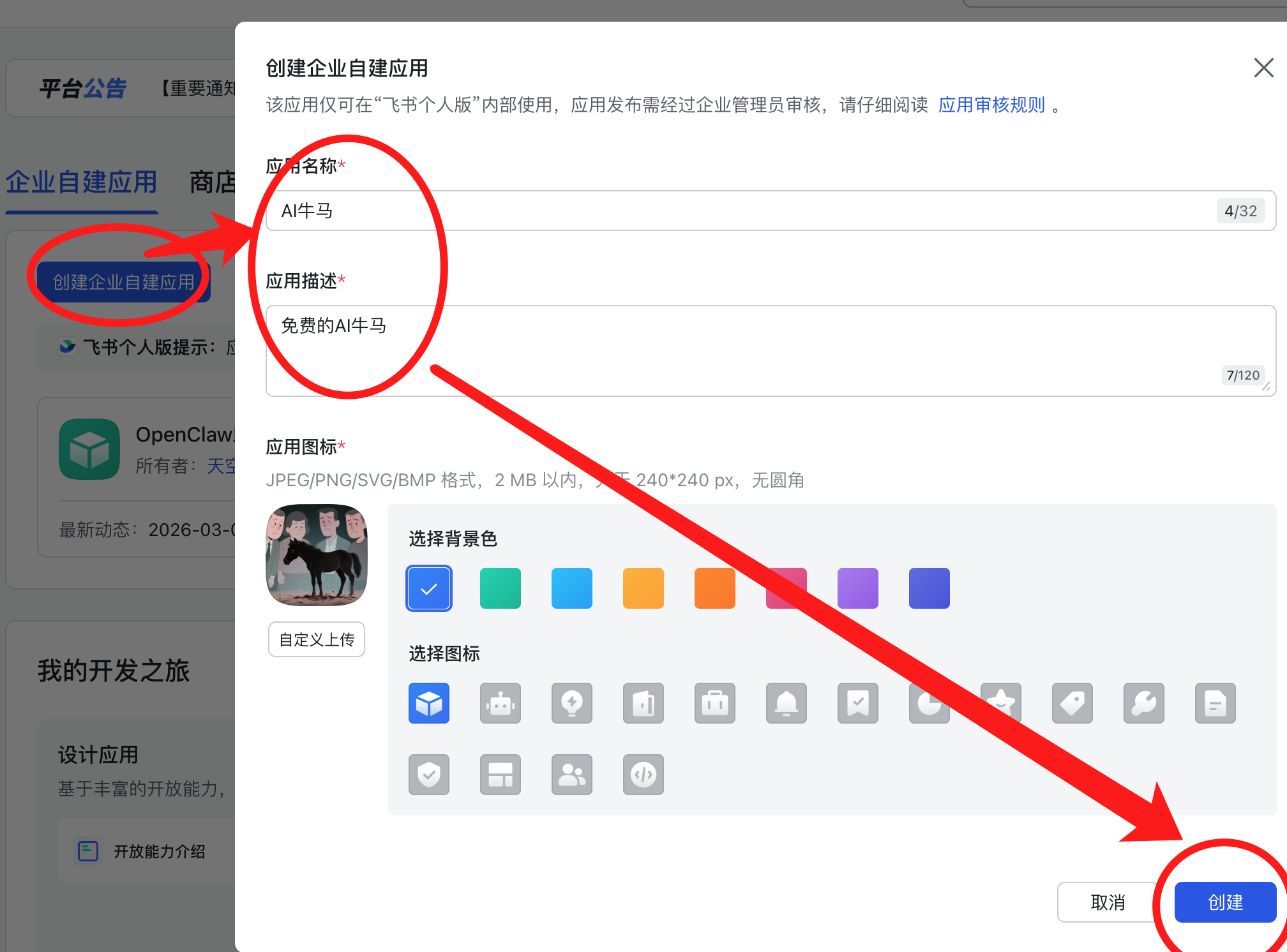This screenshot has width=1287, height=952.
Task: Select the green background color swatch
Action: pyautogui.click(x=500, y=588)
